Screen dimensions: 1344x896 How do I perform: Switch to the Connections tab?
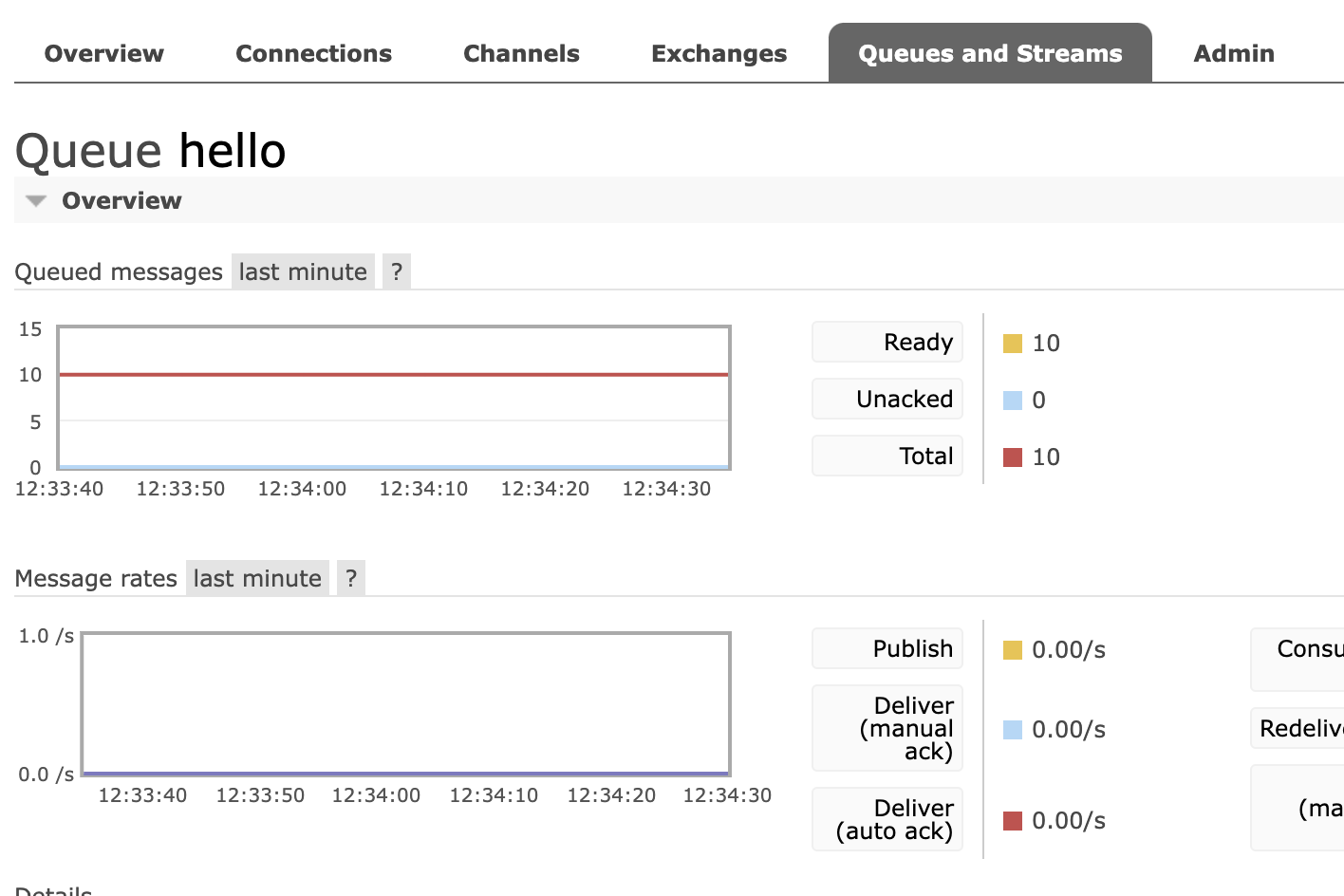(313, 53)
